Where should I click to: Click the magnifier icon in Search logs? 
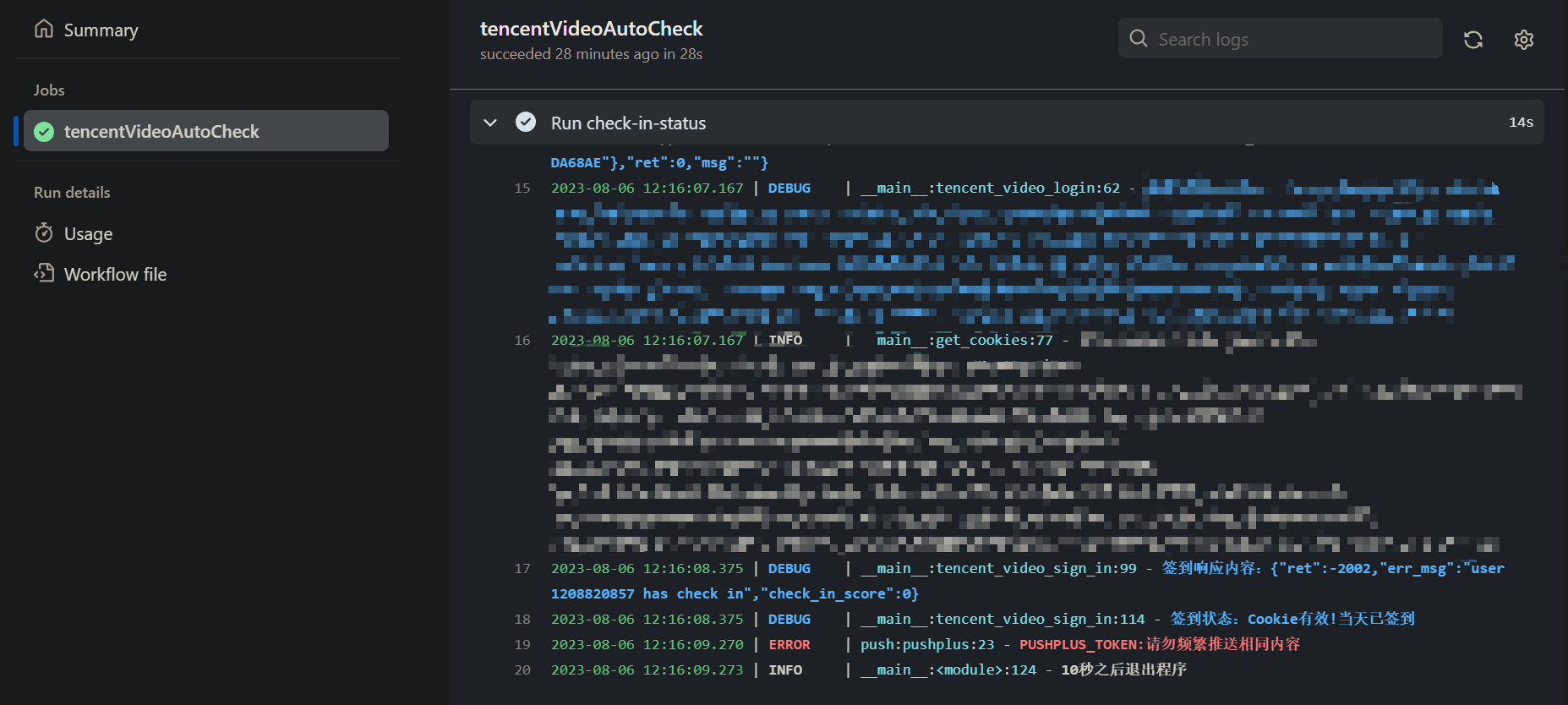pos(1139,39)
